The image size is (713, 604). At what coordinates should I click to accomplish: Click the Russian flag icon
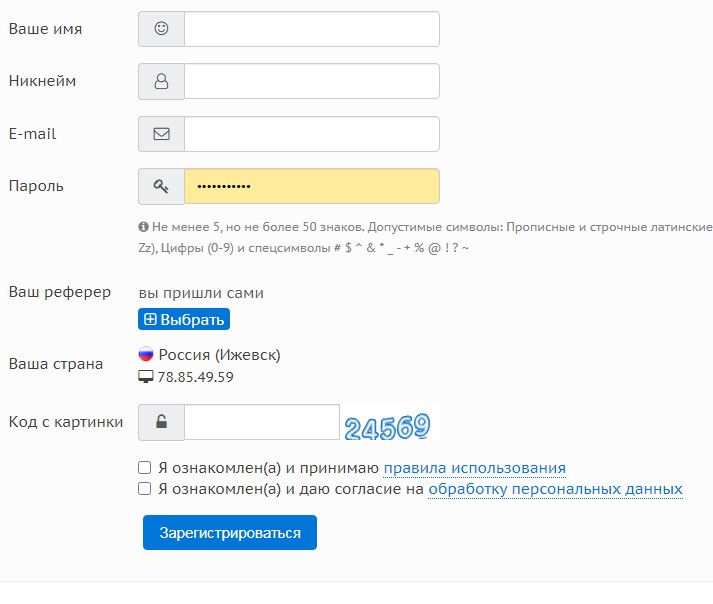point(146,355)
